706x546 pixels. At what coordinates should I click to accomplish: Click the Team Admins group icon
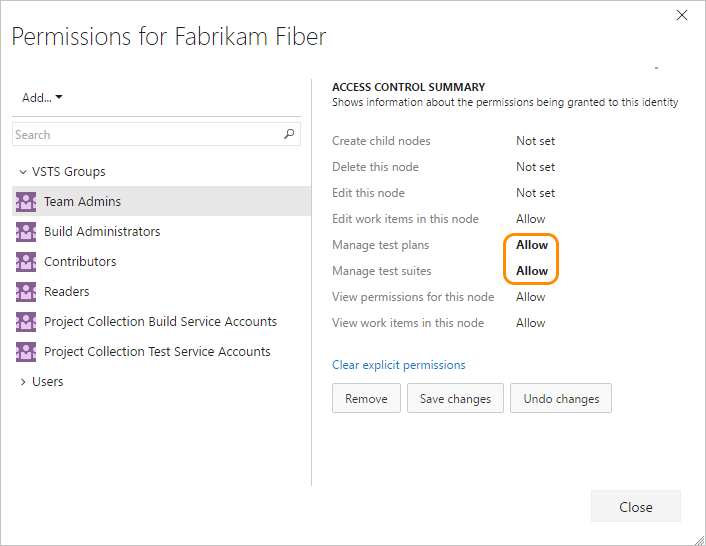(x=26, y=202)
